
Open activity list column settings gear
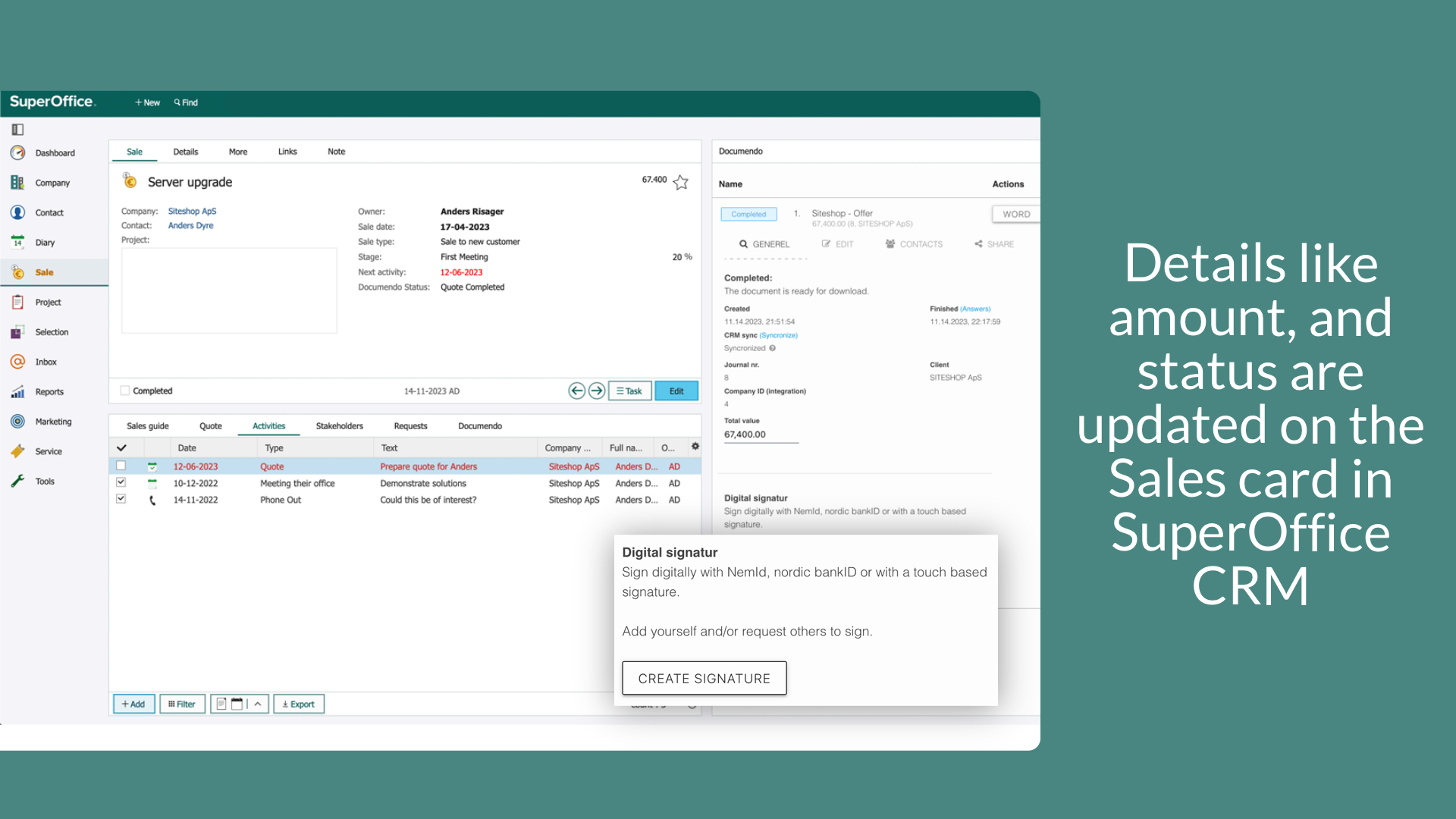tap(695, 447)
